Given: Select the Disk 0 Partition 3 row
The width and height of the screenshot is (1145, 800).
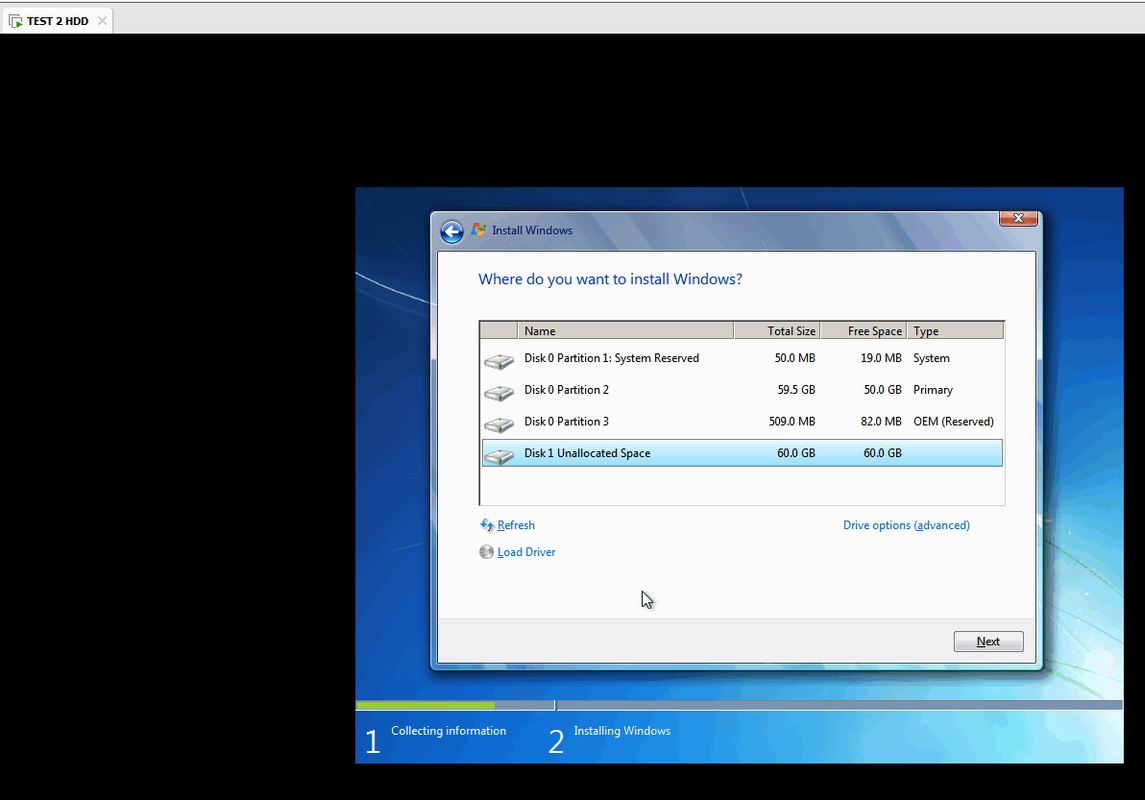Looking at the screenshot, I should [741, 421].
